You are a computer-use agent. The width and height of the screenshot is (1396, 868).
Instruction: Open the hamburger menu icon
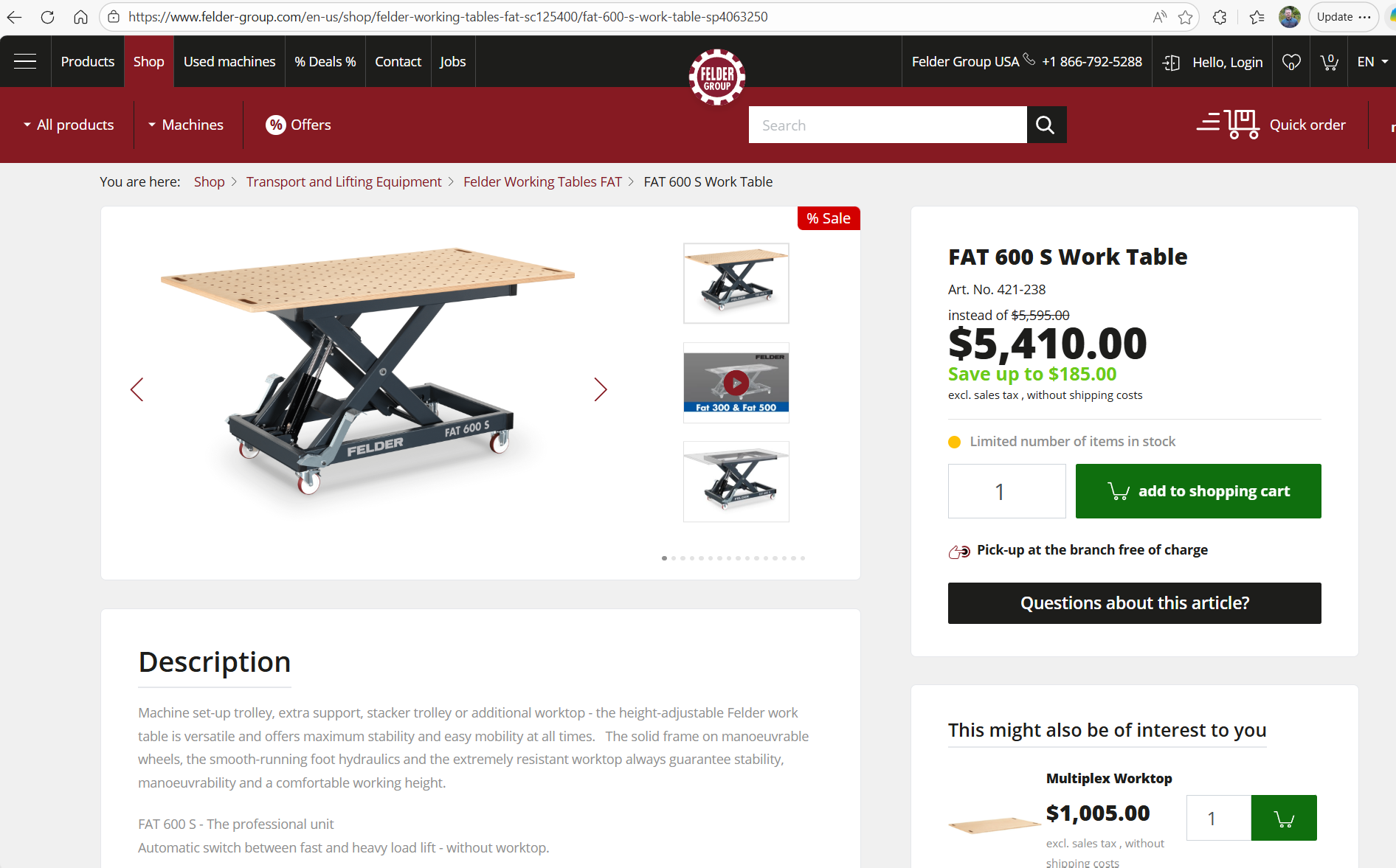(25, 61)
